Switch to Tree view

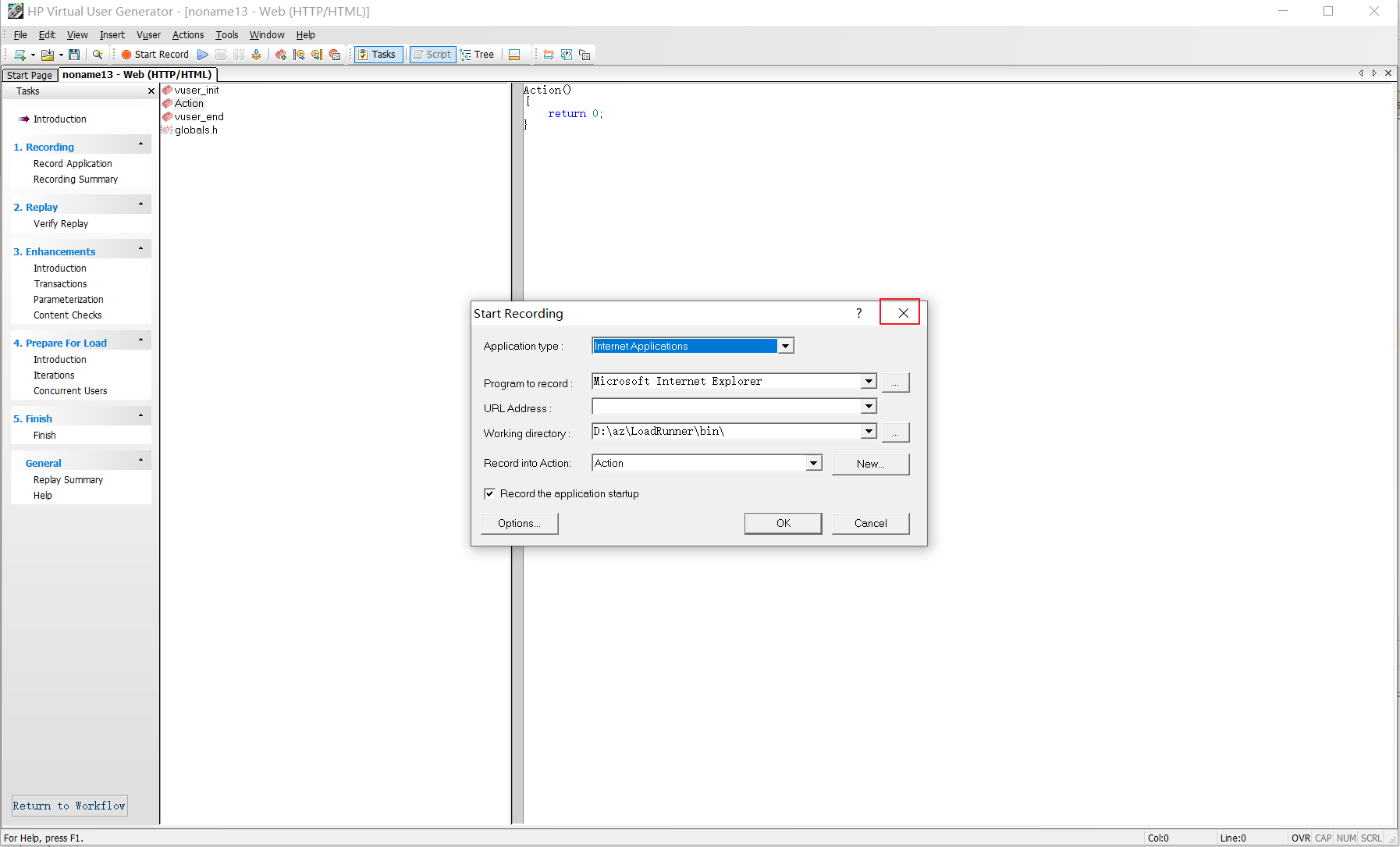pyautogui.click(x=477, y=55)
